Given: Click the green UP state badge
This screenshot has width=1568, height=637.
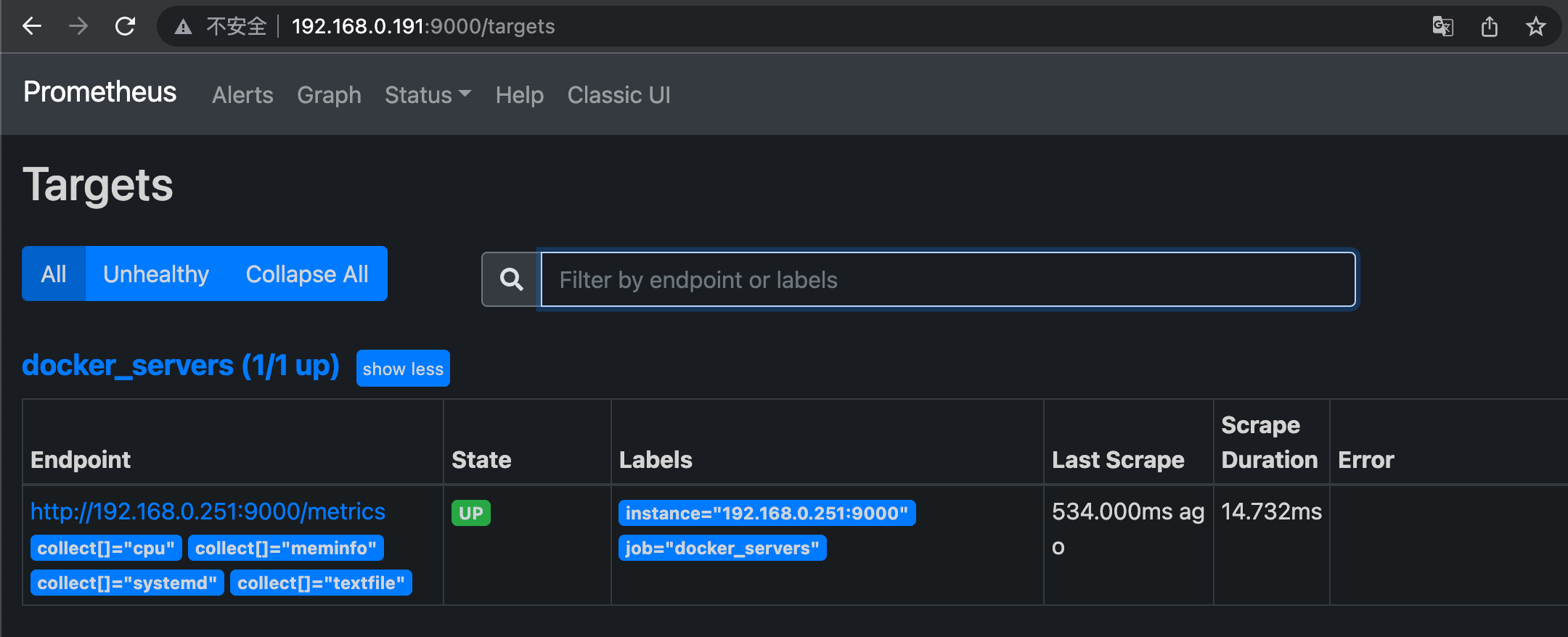Looking at the screenshot, I should pyautogui.click(x=471, y=513).
